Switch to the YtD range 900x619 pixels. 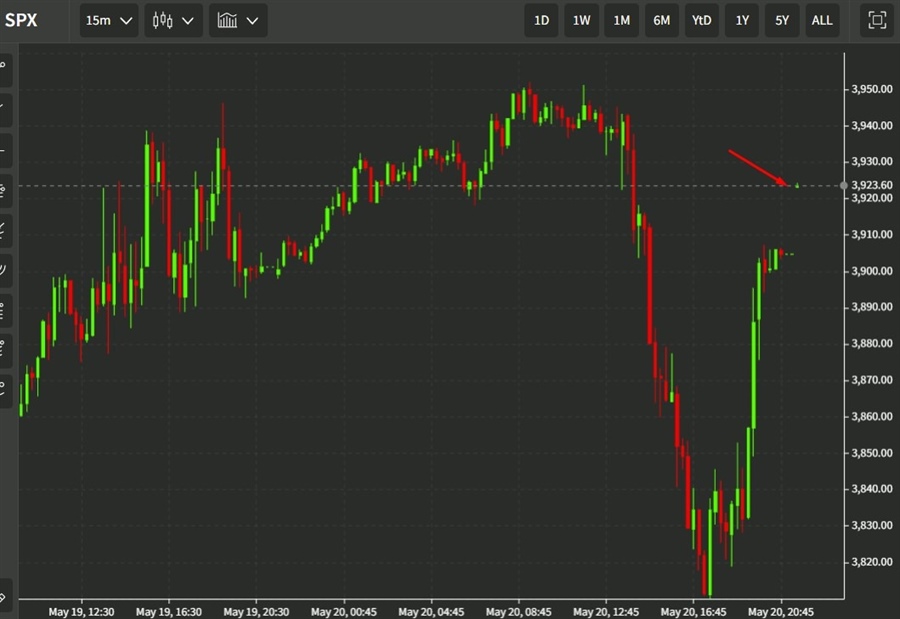pyautogui.click(x=701, y=21)
